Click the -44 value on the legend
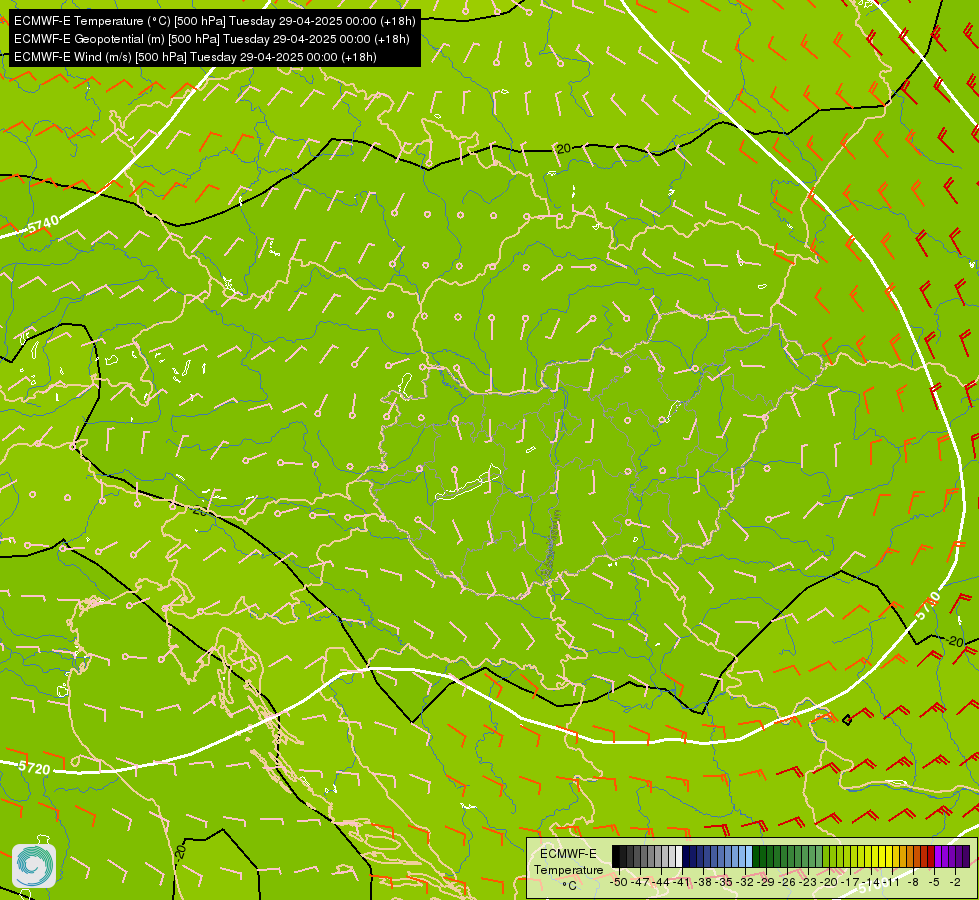This screenshot has height=900, width=979. 661,883
